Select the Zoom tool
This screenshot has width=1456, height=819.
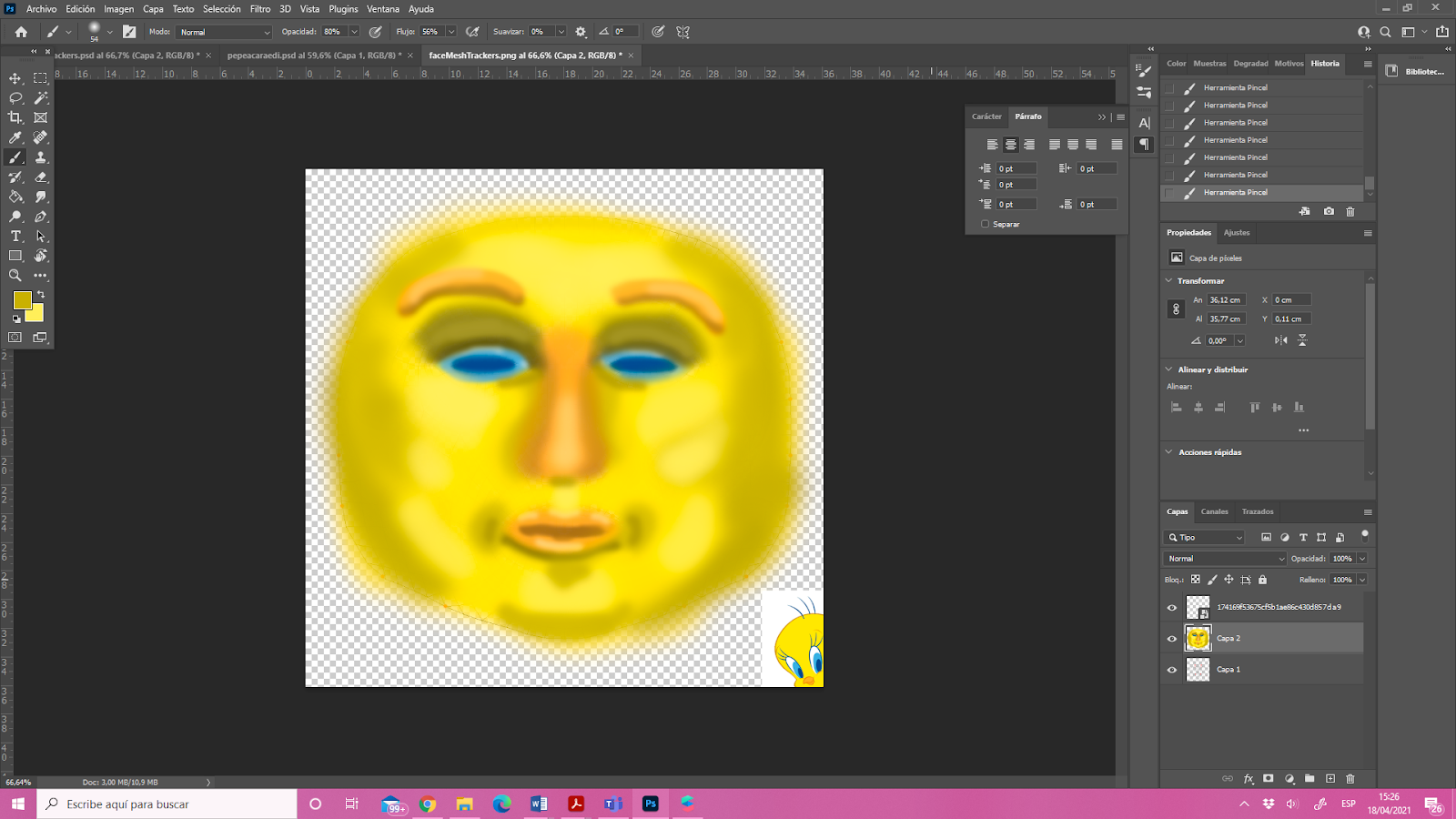tap(15, 276)
